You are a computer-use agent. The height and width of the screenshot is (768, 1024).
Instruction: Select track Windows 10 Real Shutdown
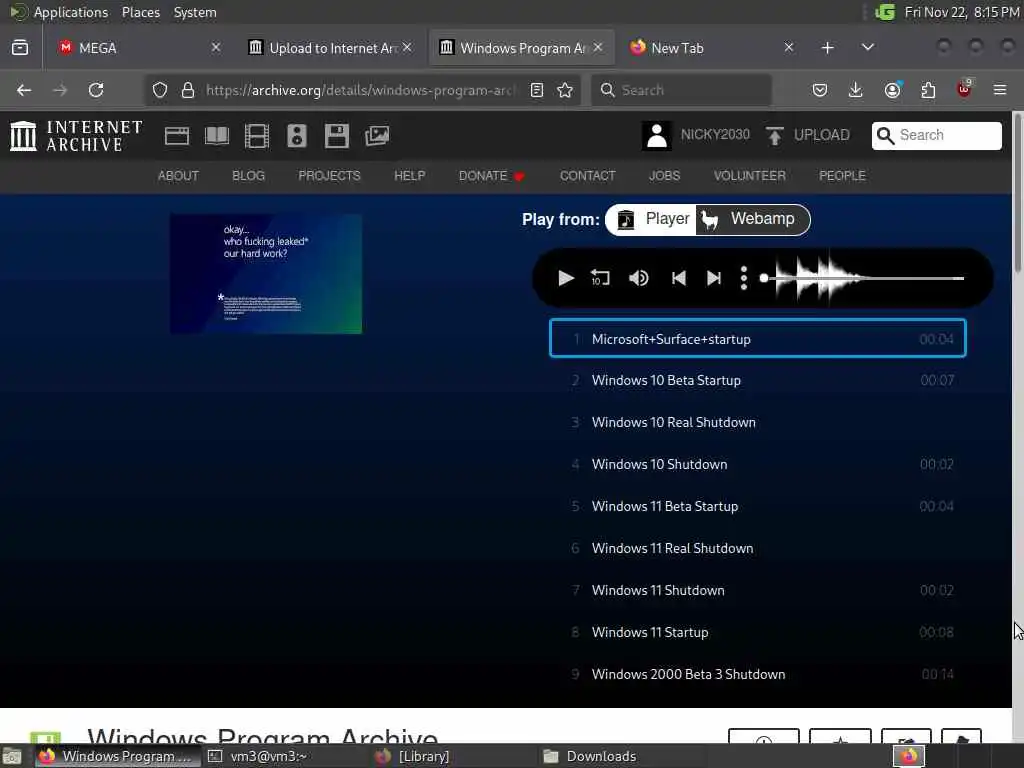pos(758,422)
